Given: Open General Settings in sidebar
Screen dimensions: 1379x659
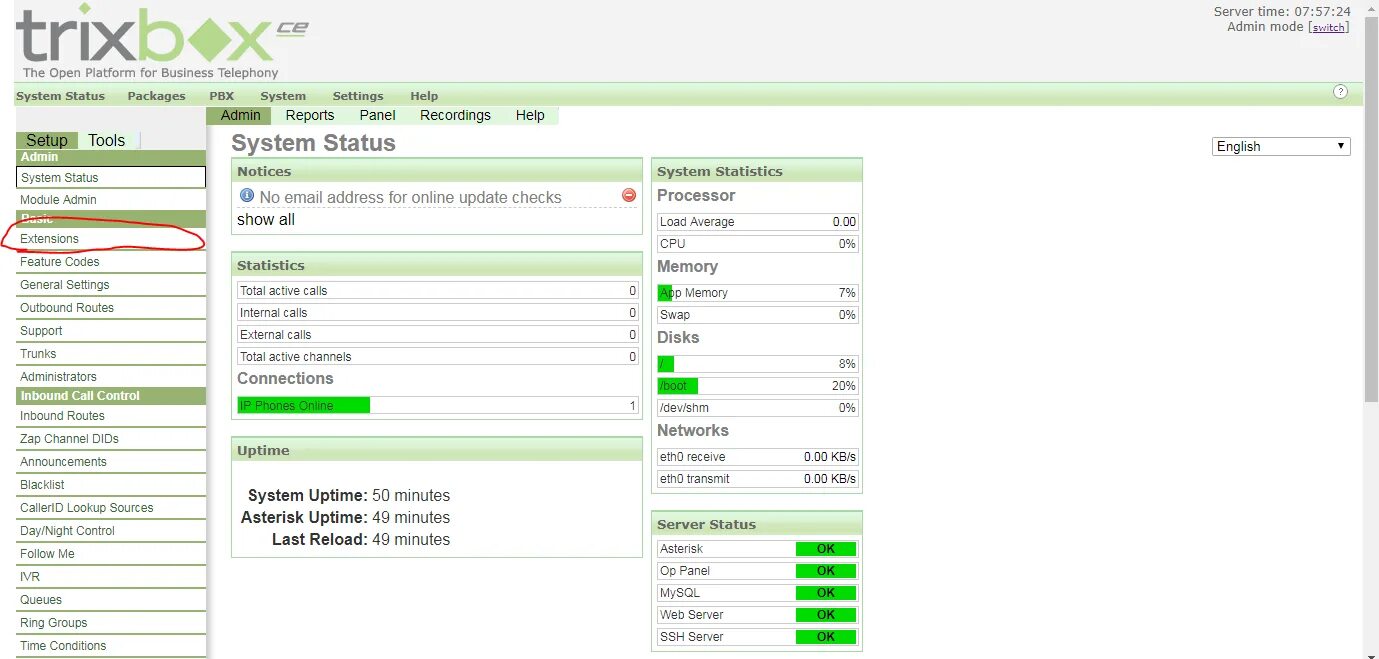Looking at the screenshot, I should tap(111, 285).
